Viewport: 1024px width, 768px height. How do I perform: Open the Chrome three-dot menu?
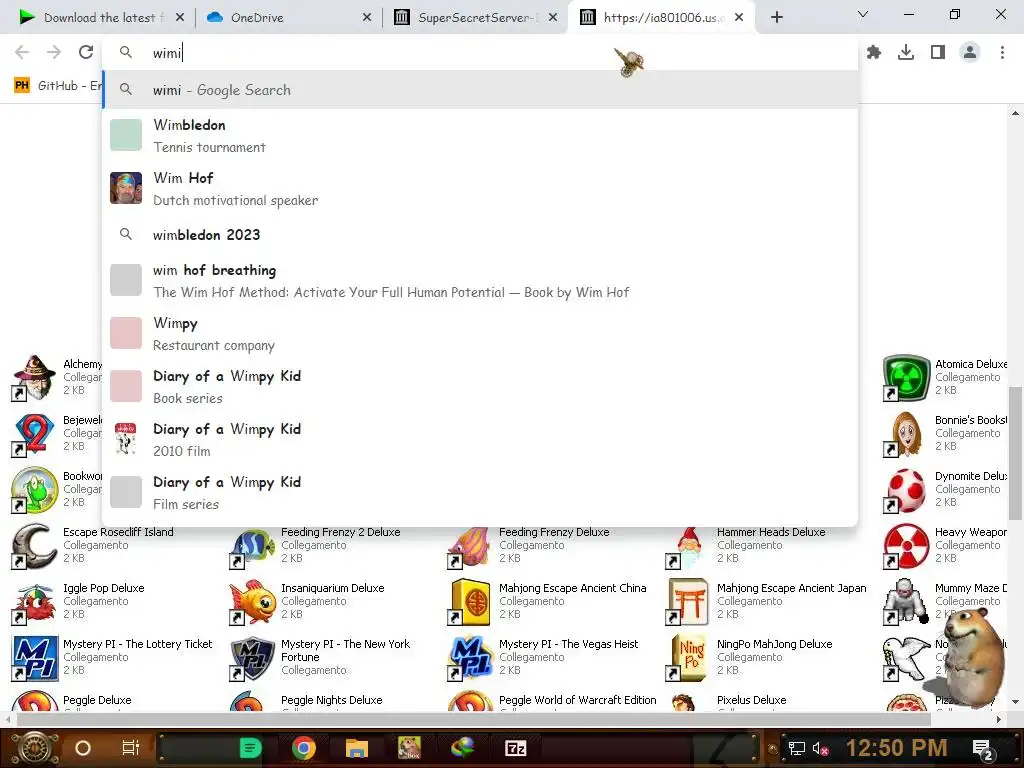coord(1002,52)
